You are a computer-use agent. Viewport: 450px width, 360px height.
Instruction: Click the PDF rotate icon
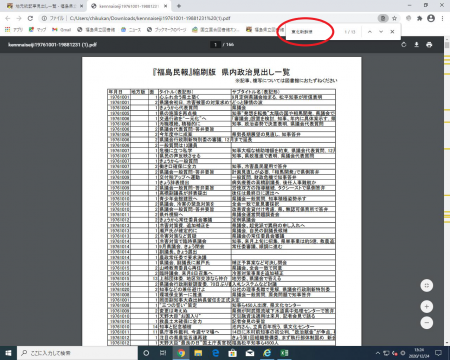click(x=404, y=45)
